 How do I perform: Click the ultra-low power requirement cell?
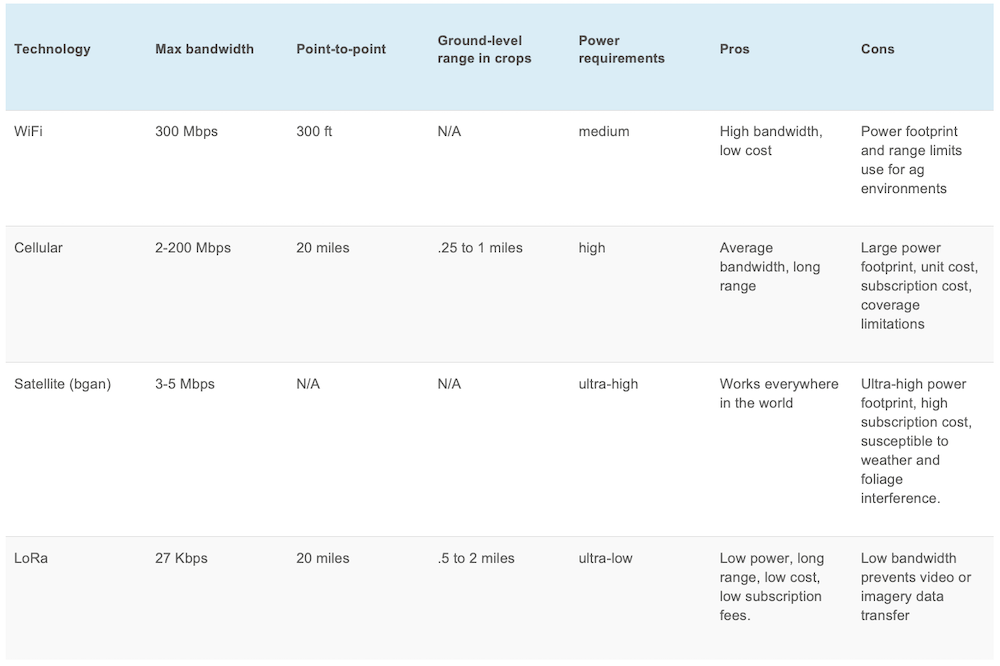pyautogui.click(x=605, y=558)
